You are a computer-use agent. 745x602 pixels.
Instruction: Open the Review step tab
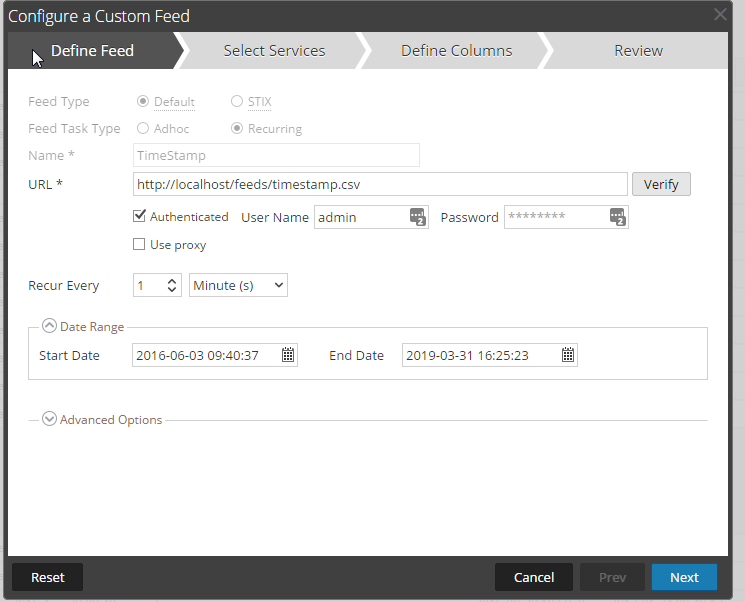(638, 51)
